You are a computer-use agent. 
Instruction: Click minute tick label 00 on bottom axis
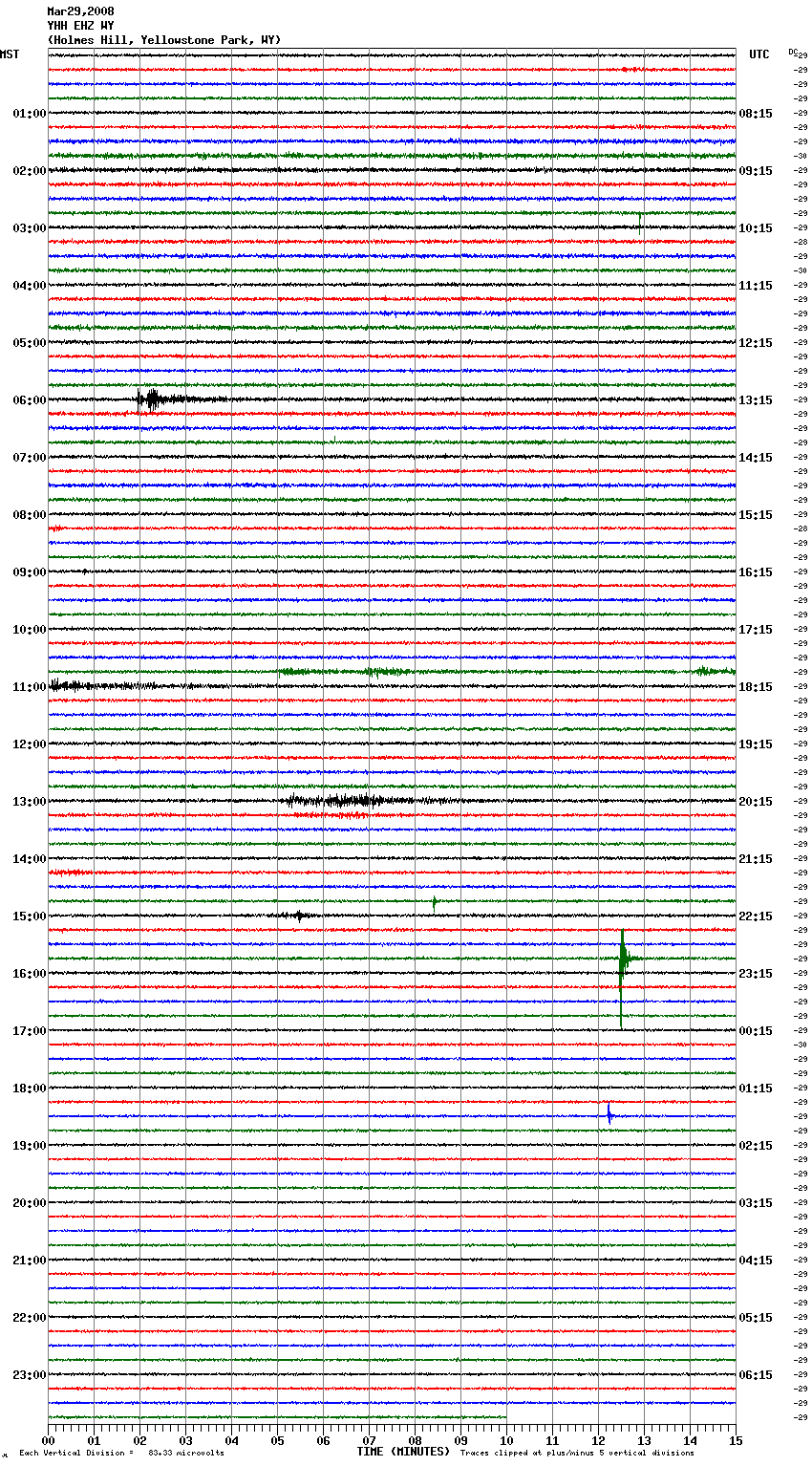pyautogui.click(x=49, y=1440)
